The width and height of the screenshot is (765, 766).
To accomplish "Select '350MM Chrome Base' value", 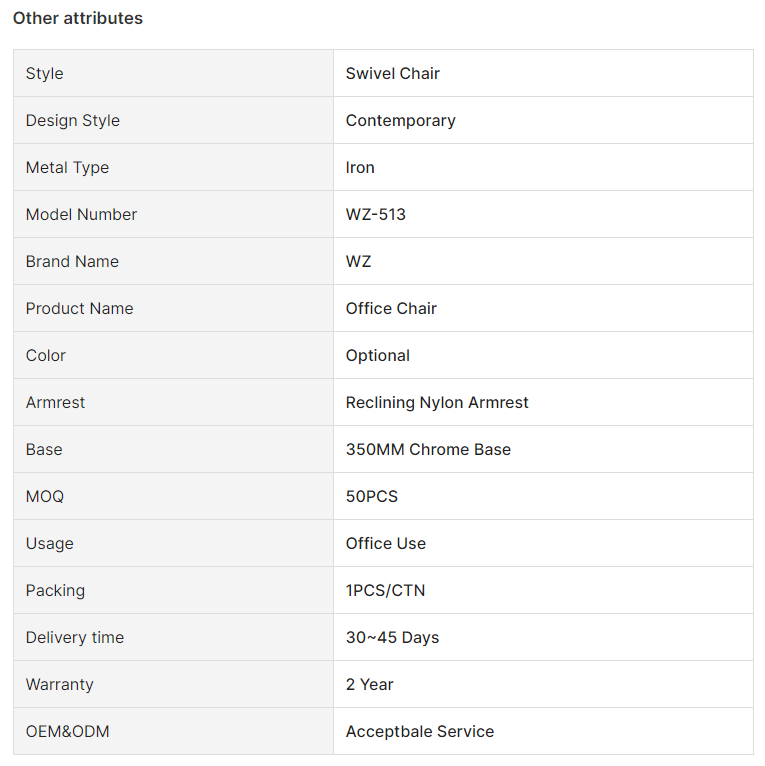I will pos(428,449).
